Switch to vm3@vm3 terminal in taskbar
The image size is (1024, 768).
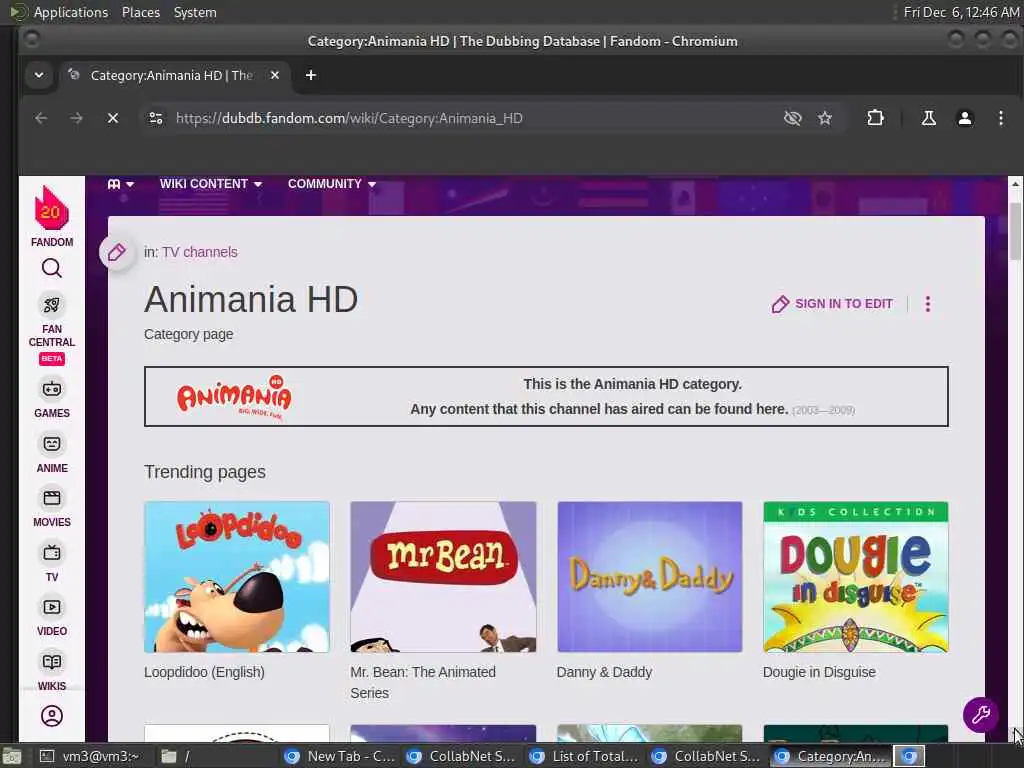pyautogui.click(x=91, y=756)
